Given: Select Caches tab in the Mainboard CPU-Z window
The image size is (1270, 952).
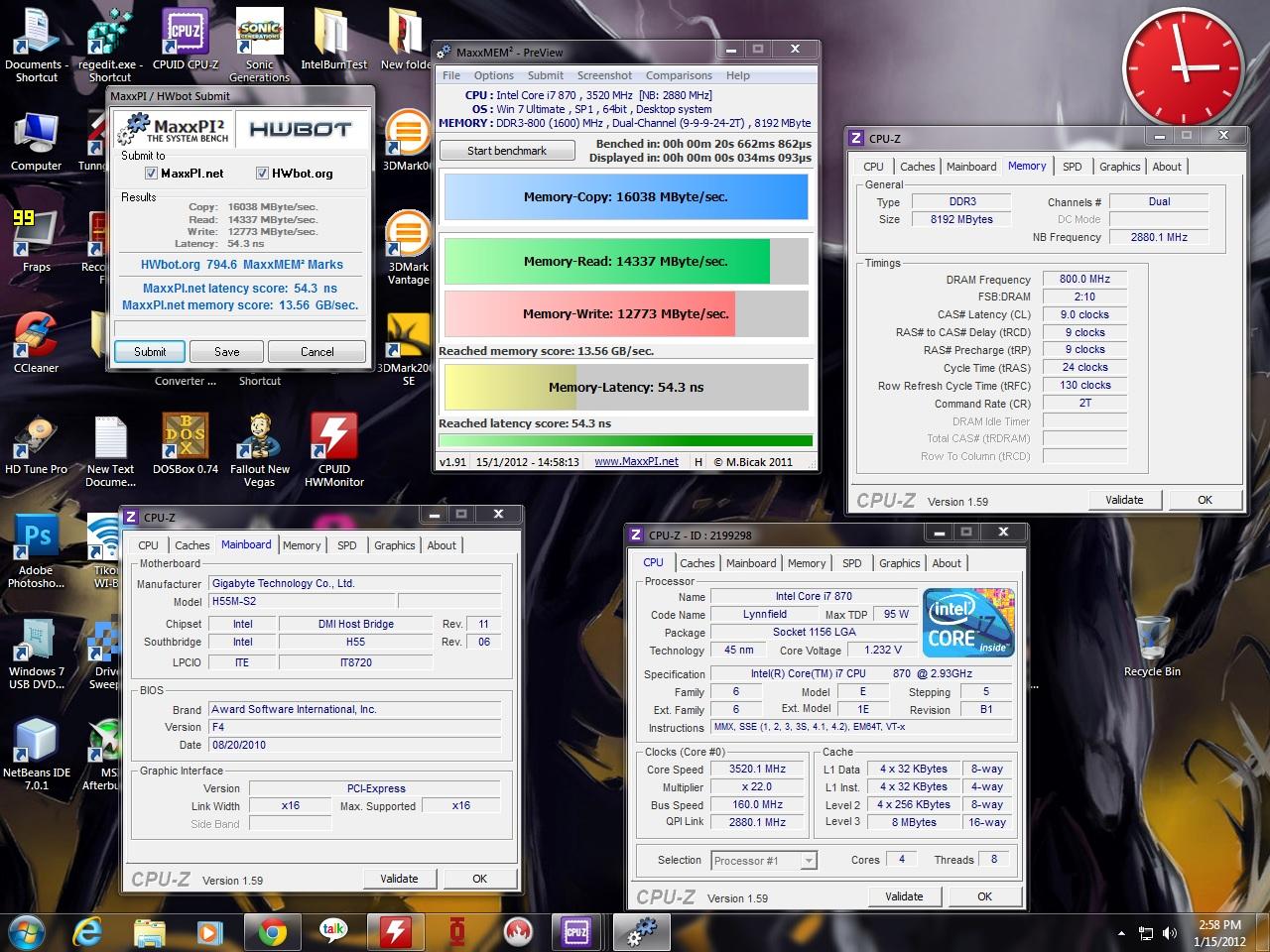Looking at the screenshot, I should (x=191, y=545).
